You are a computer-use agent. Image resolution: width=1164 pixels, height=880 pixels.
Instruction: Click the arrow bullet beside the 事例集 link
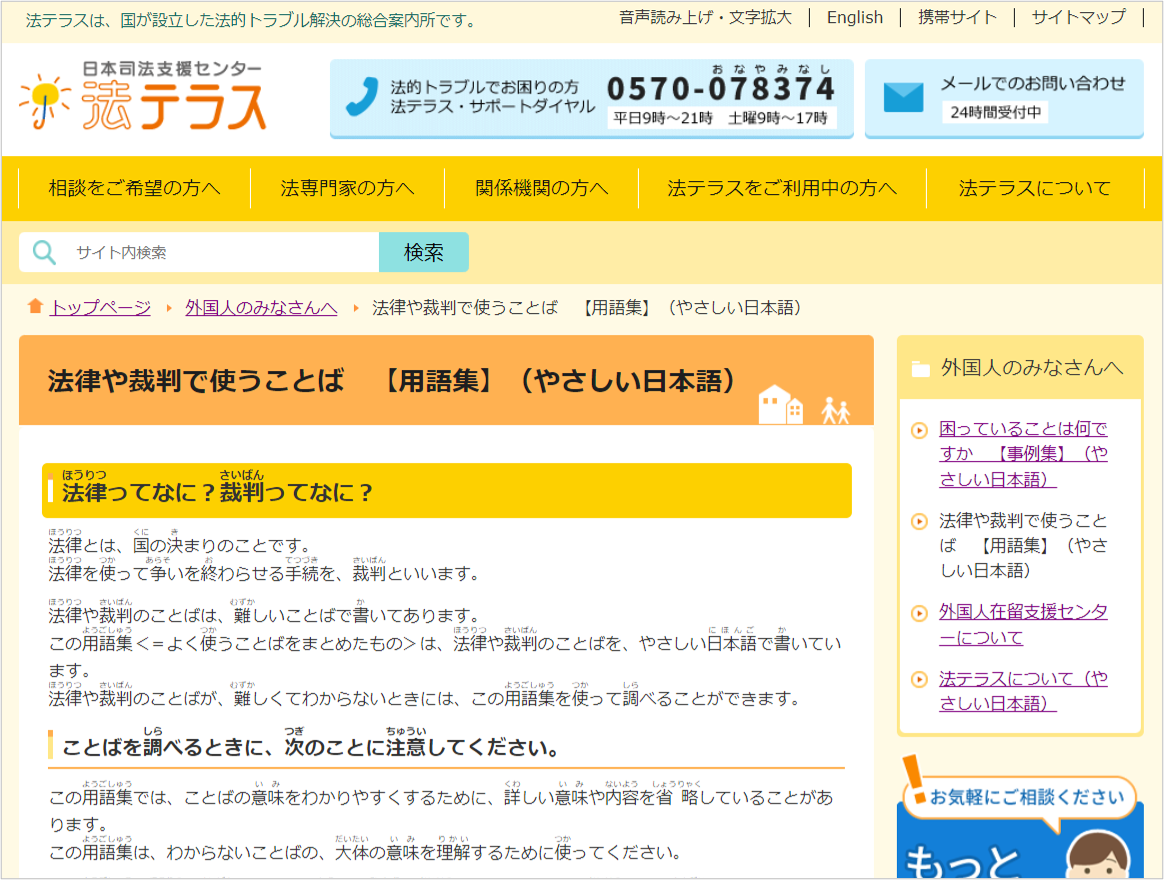[918, 429]
